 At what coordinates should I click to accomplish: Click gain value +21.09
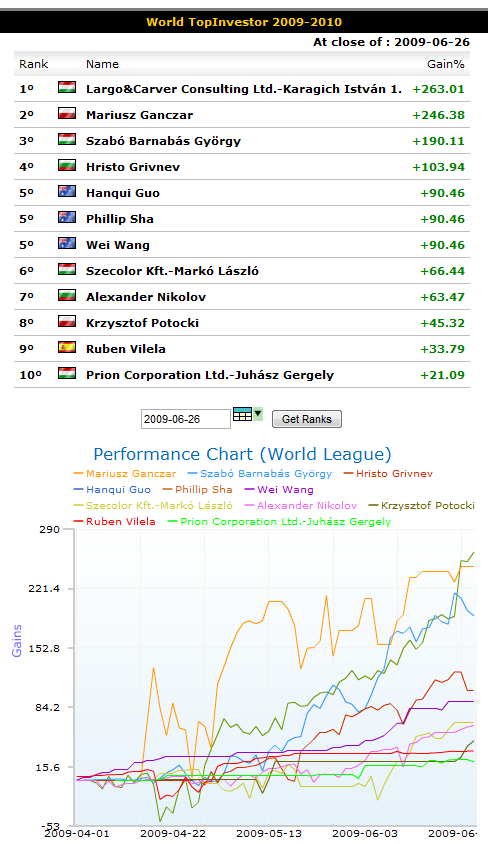442,375
